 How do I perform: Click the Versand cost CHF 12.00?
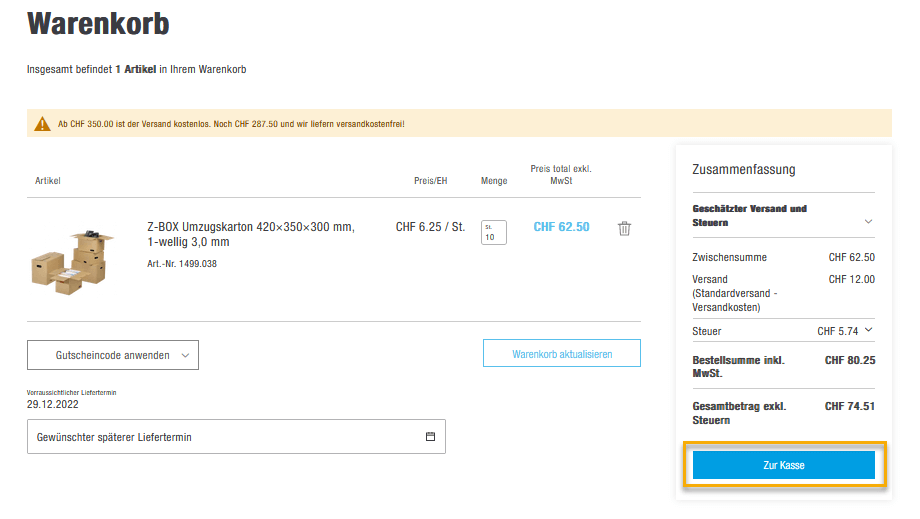pos(851,279)
